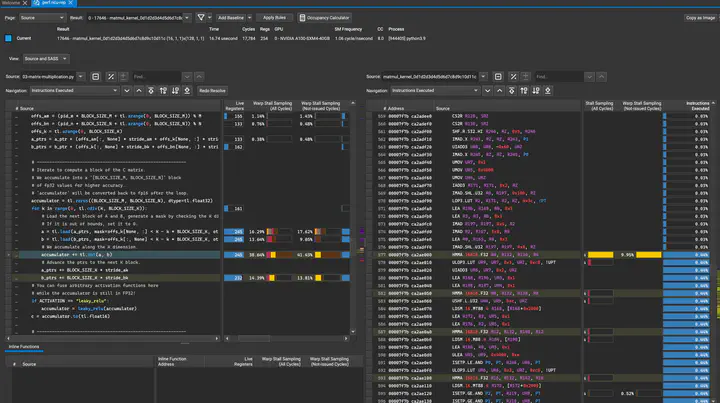Click horizontal scrollbar under left source code
Image resolution: width=720 pixels, height=403 pixels.
pos(112,338)
